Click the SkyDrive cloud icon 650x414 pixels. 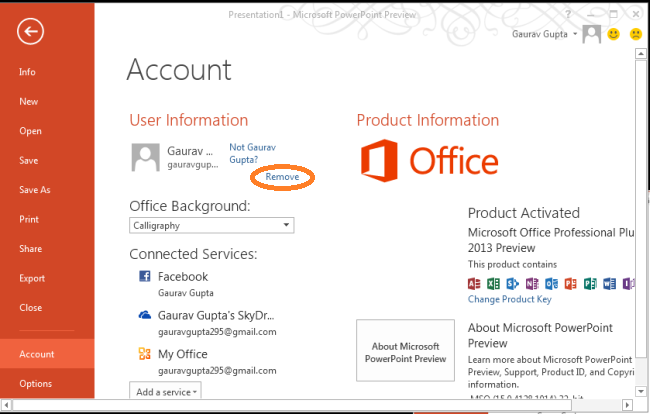click(145, 315)
